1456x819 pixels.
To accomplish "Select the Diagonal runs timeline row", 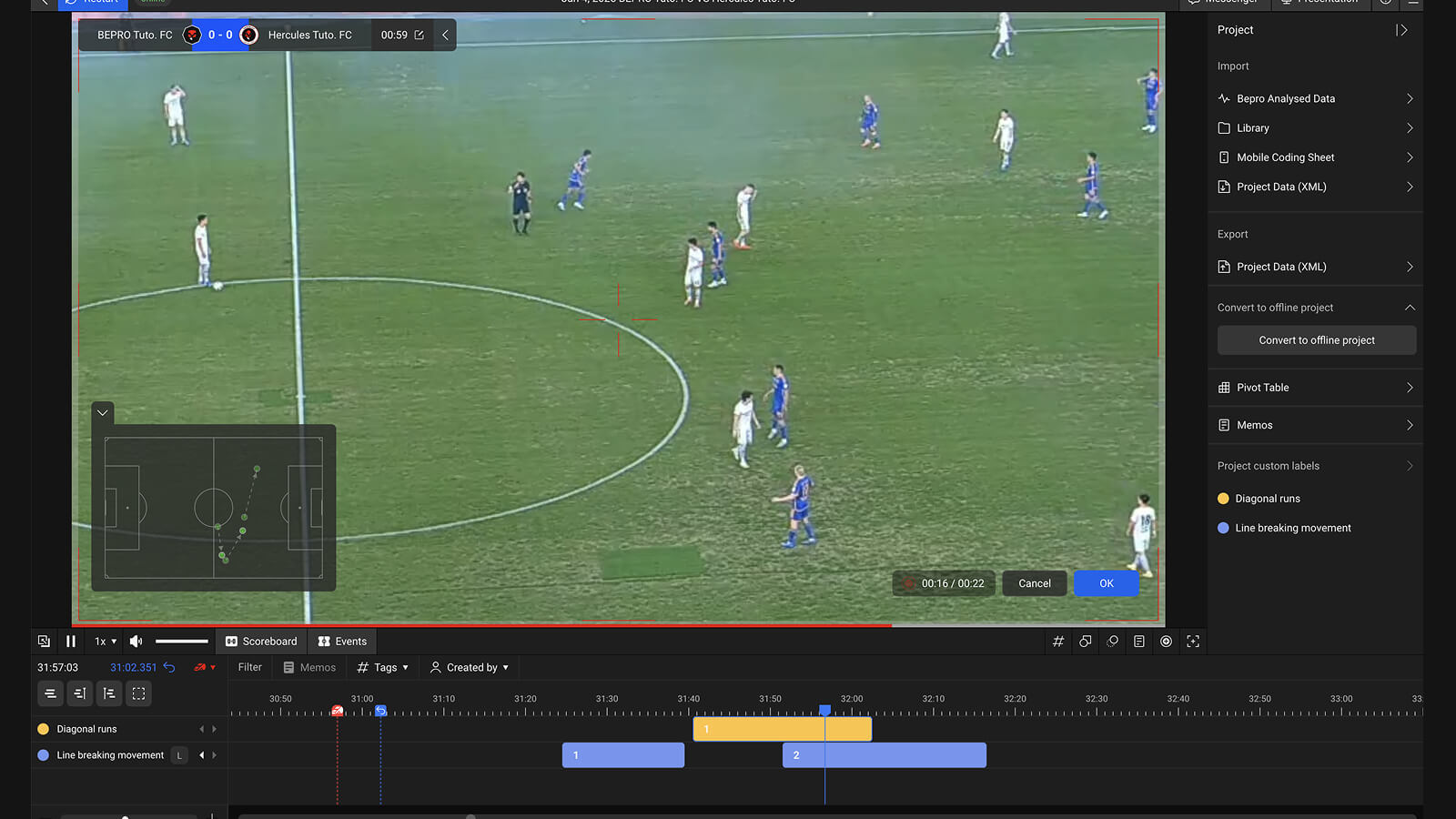I will pos(129,729).
